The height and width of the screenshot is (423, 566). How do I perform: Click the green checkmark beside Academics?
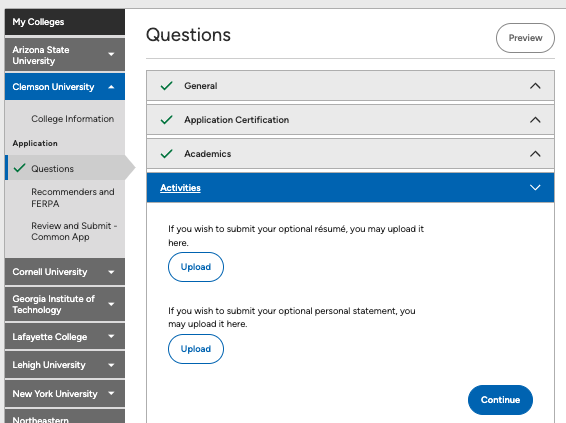[166, 154]
